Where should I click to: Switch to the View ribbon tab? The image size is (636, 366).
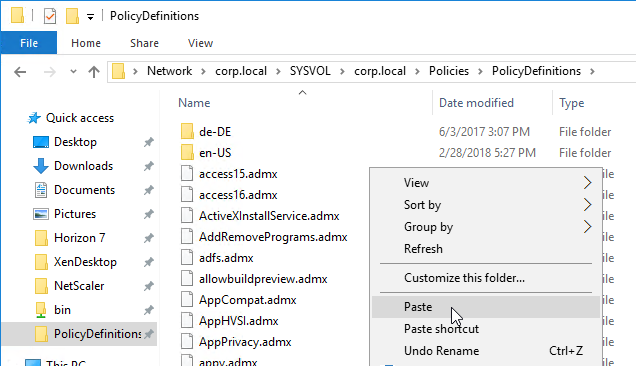(x=200, y=43)
